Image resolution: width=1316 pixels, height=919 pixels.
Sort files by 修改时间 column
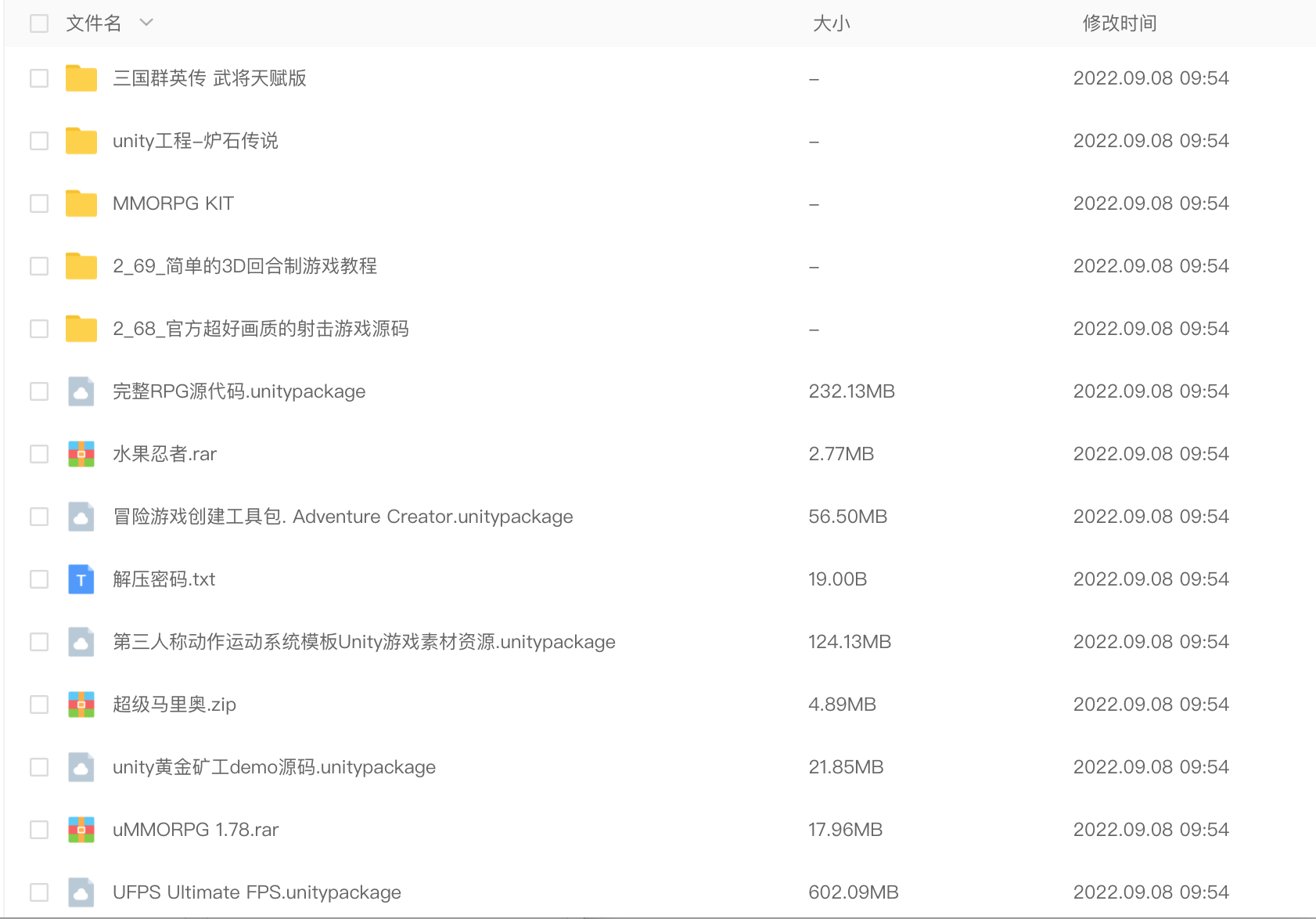(x=1119, y=23)
